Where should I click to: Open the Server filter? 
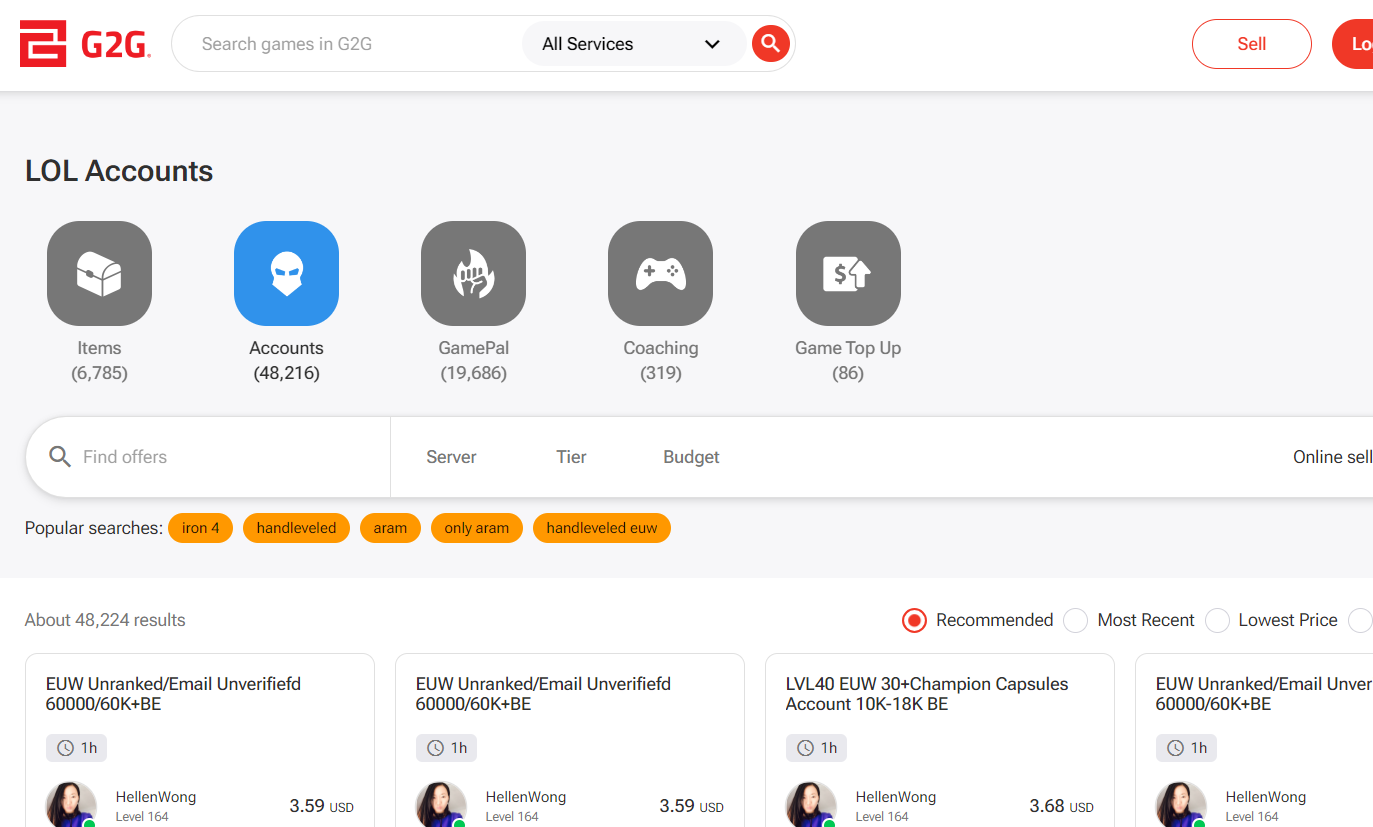tap(451, 457)
